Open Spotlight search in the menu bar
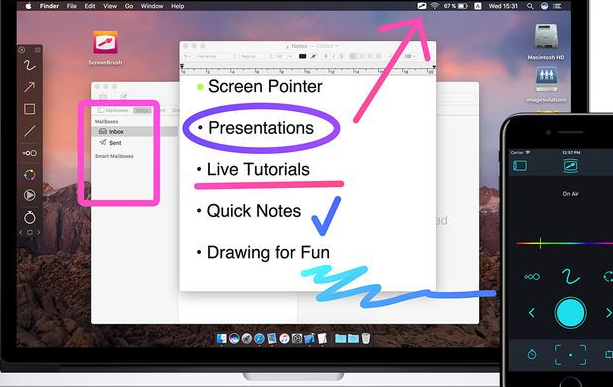Viewport: 613px width, 387px height. coord(530,6)
